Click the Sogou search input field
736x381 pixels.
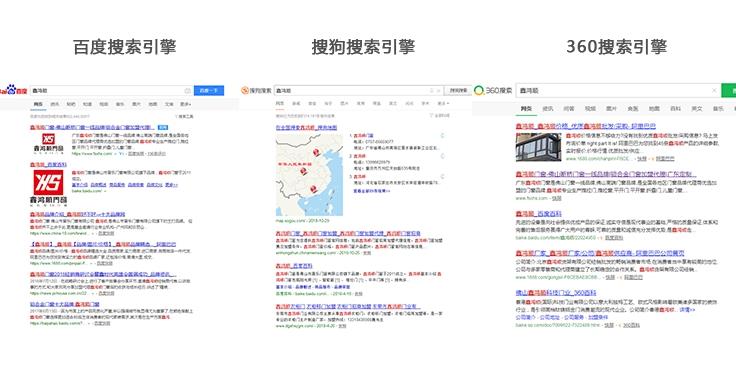point(359,90)
